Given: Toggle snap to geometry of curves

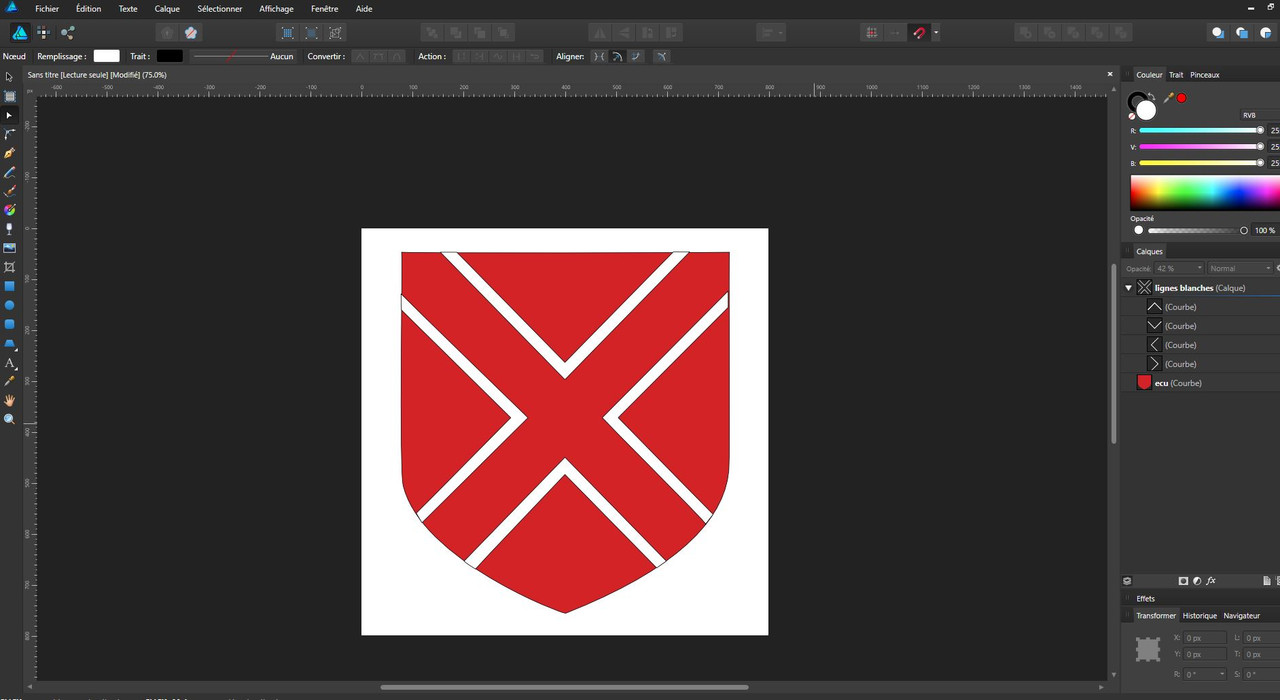Looking at the screenshot, I should point(618,56).
